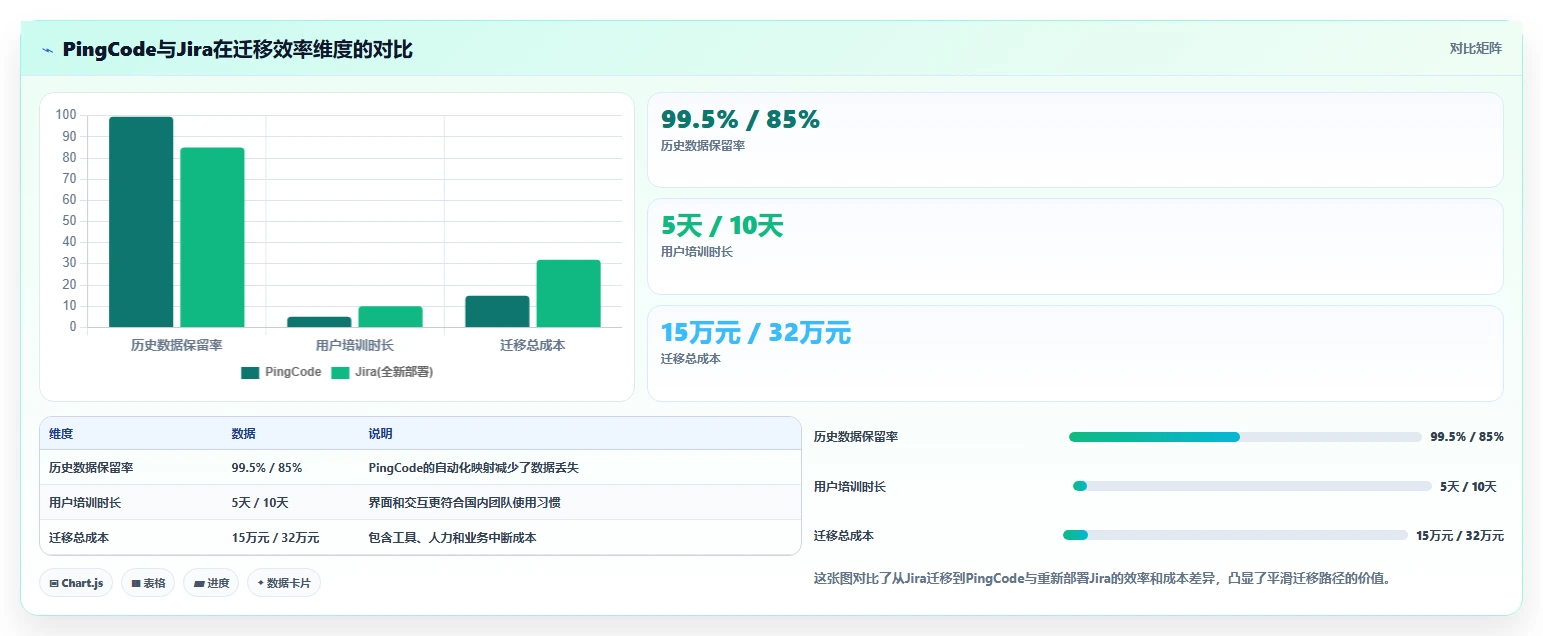Click the main title PingCode与Jira在迁移效率维度的对比
1543x636 pixels.
point(237,50)
